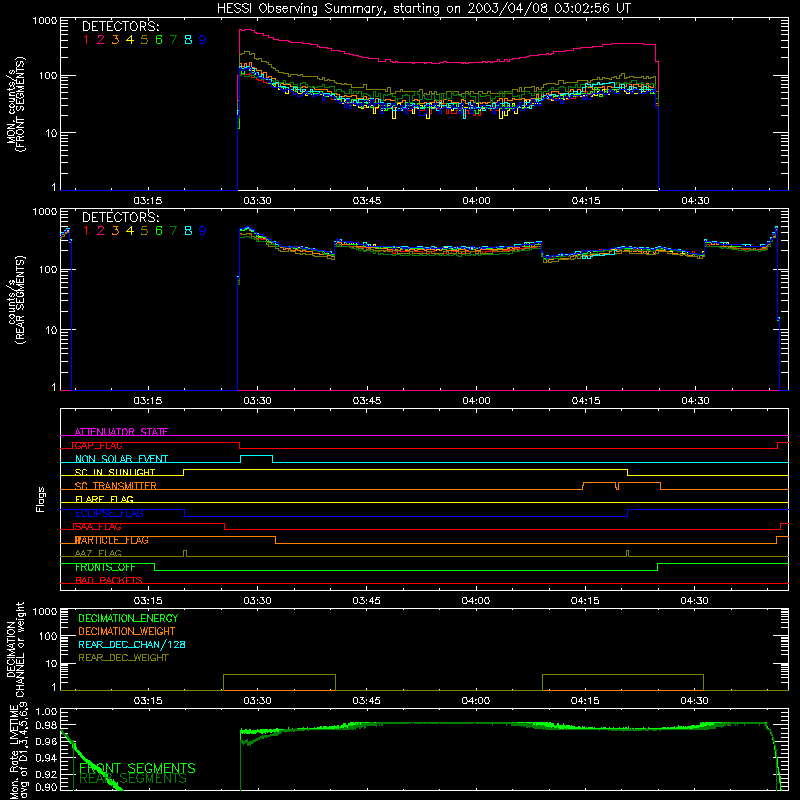
Task: Click 03:15 tick under front segments plot
Action: pyautogui.click(x=148, y=201)
